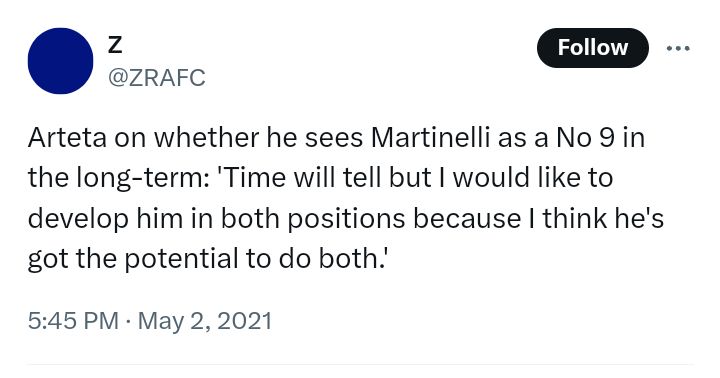
Task: Click the word Arteta in the tweet
Action: click(x=67, y=138)
